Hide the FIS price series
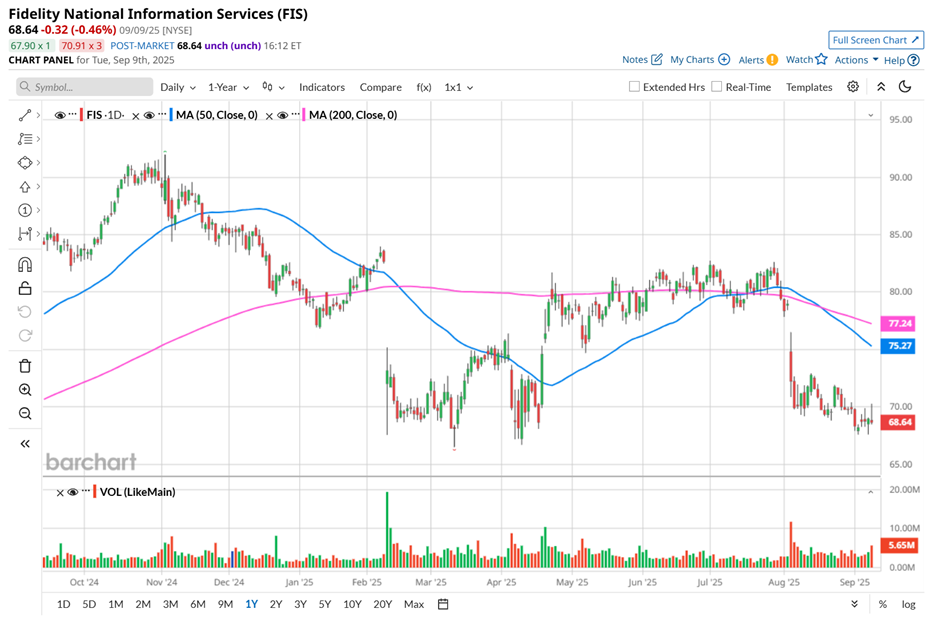The image size is (940, 617). coord(60,115)
